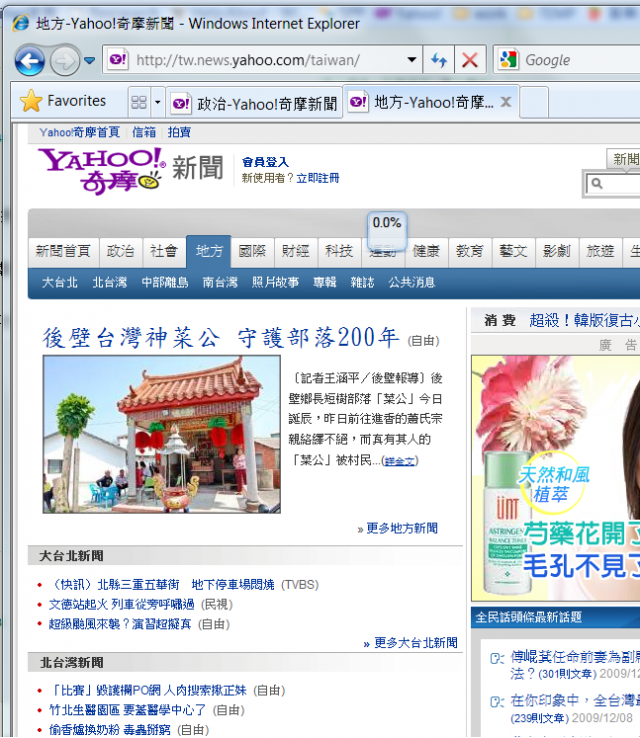Click the browser Back arrow button

[x=30, y=61]
